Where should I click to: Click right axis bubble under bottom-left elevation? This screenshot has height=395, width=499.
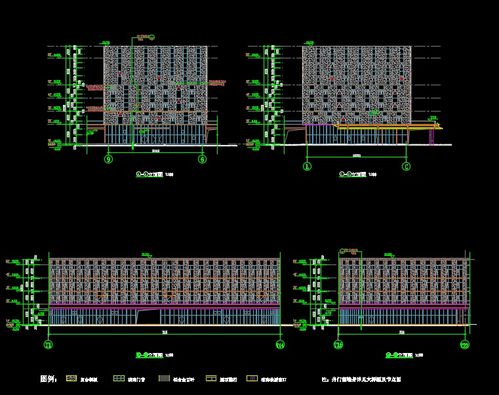point(280,345)
